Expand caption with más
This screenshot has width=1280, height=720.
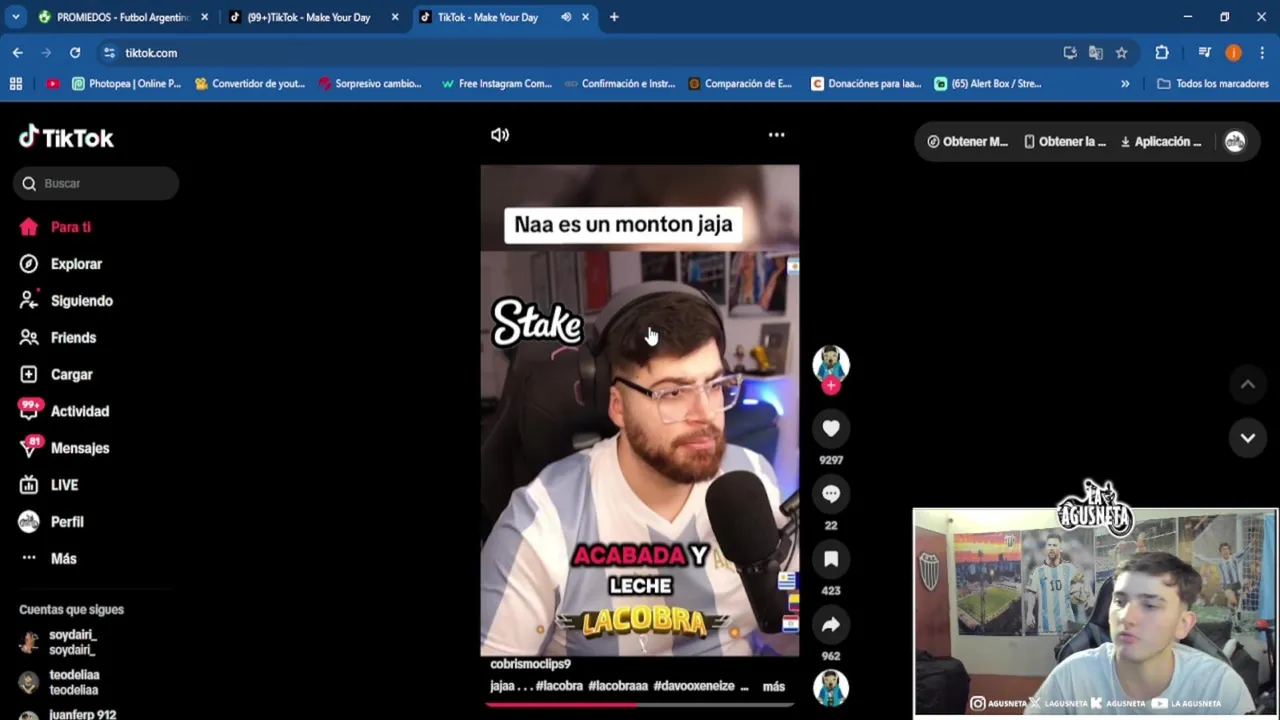[774, 687]
